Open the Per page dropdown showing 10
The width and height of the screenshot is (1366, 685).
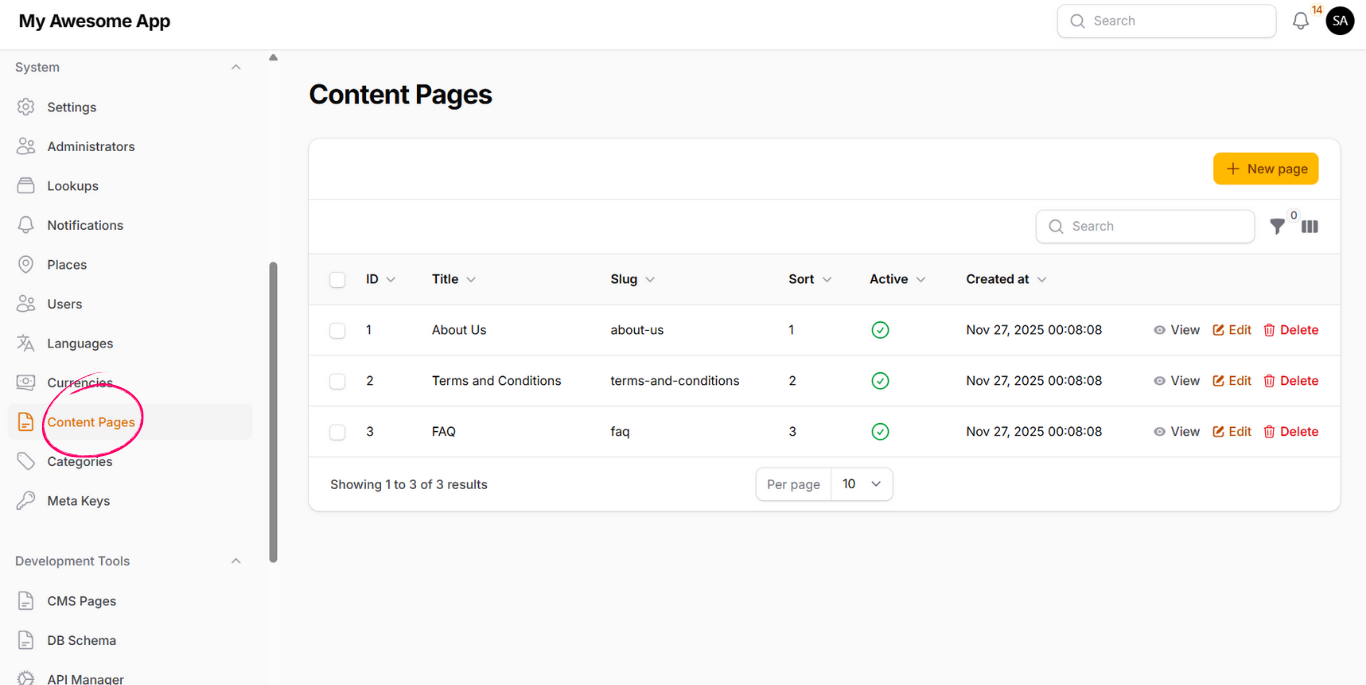[862, 484]
